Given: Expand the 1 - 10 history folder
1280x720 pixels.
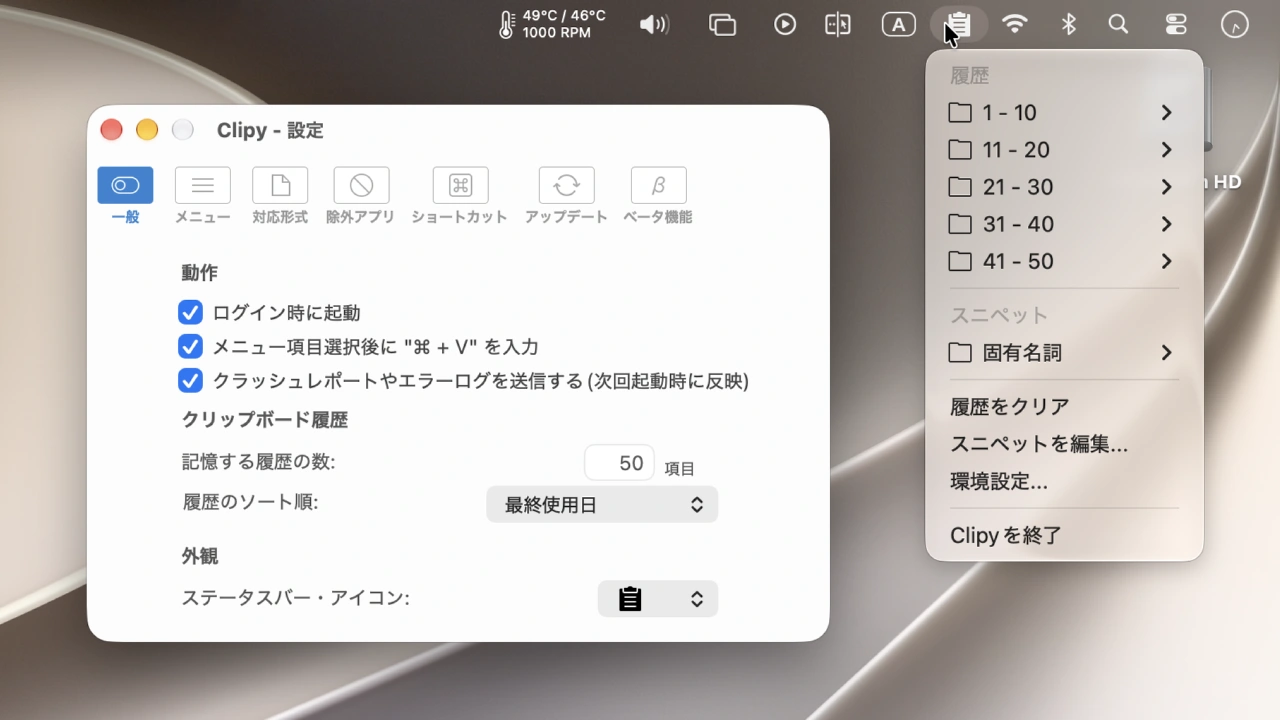Looking at the screenshot, I should click(1064, 113).
